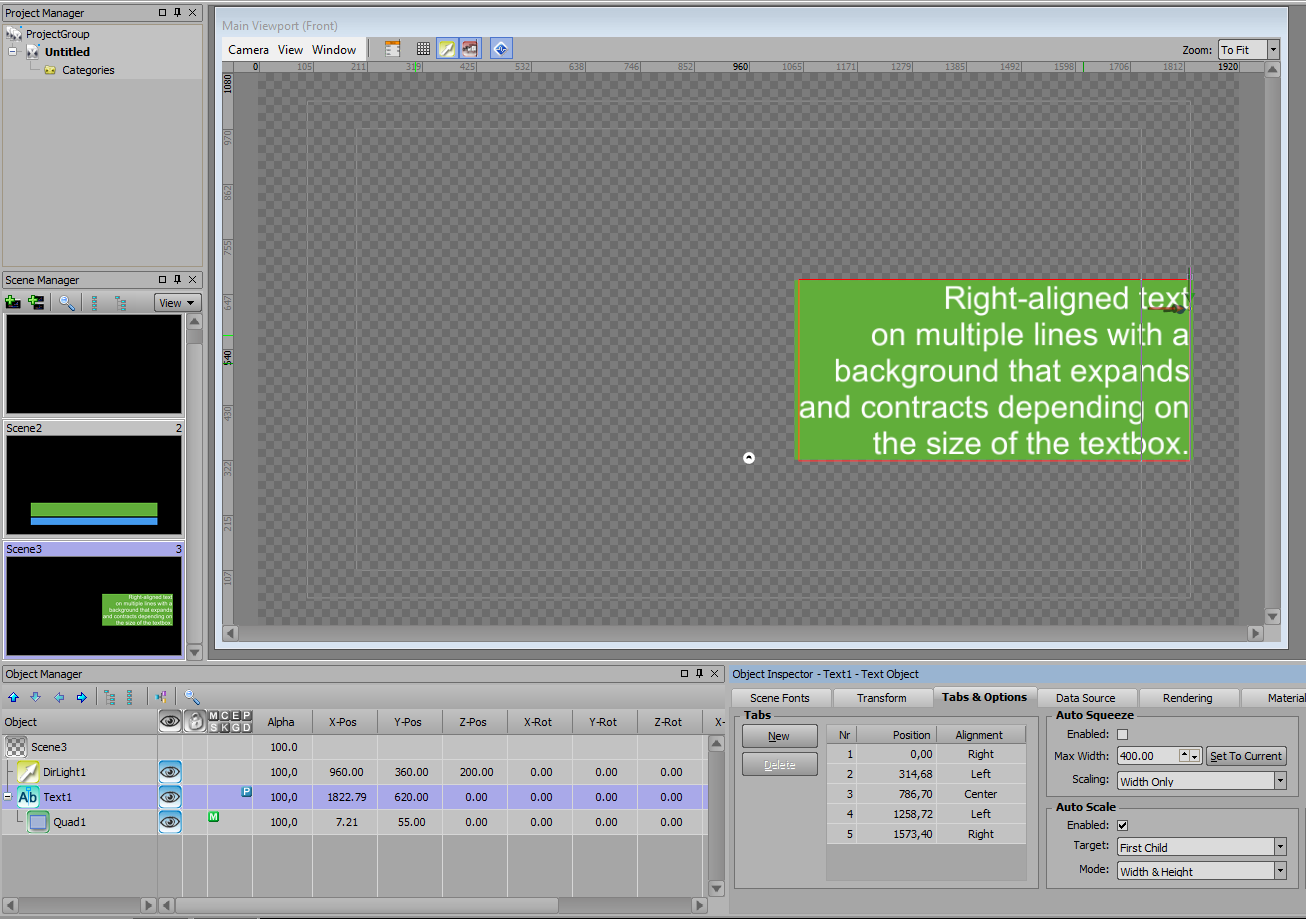Open the View menu in the viewport
This screenshot has height=919, width=1306.
tap(290, 49)
